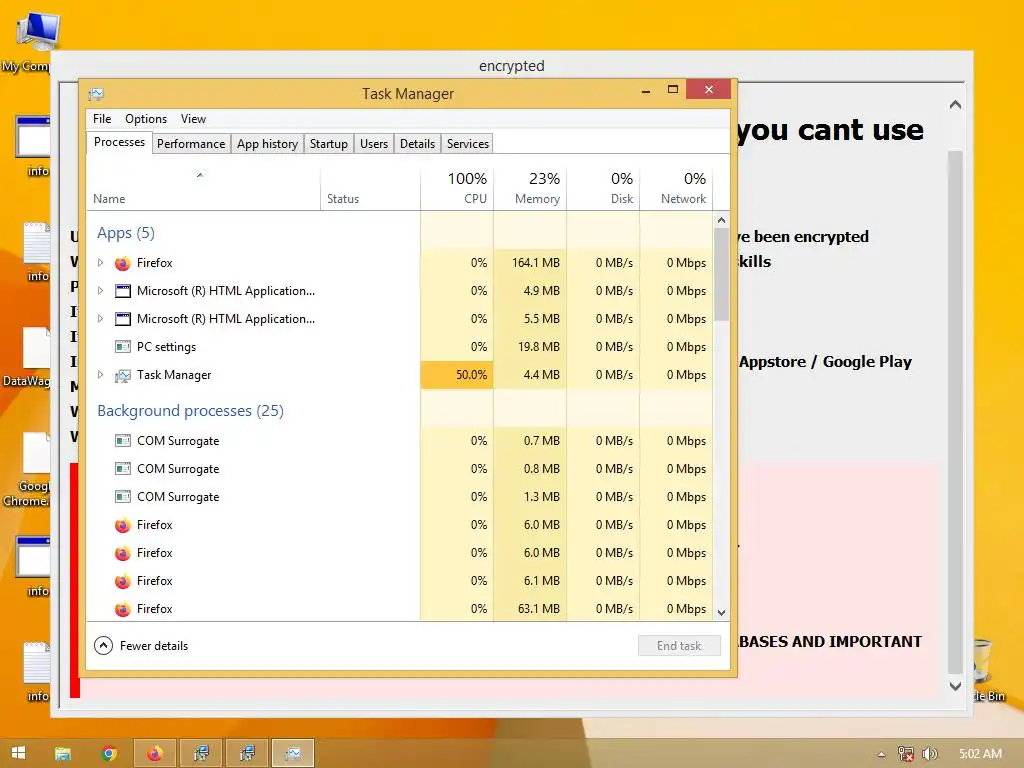The height and width of the screenshot is (768, 1024).
Task: Click process list scrollbar down arrow
Action: (722, 613)
